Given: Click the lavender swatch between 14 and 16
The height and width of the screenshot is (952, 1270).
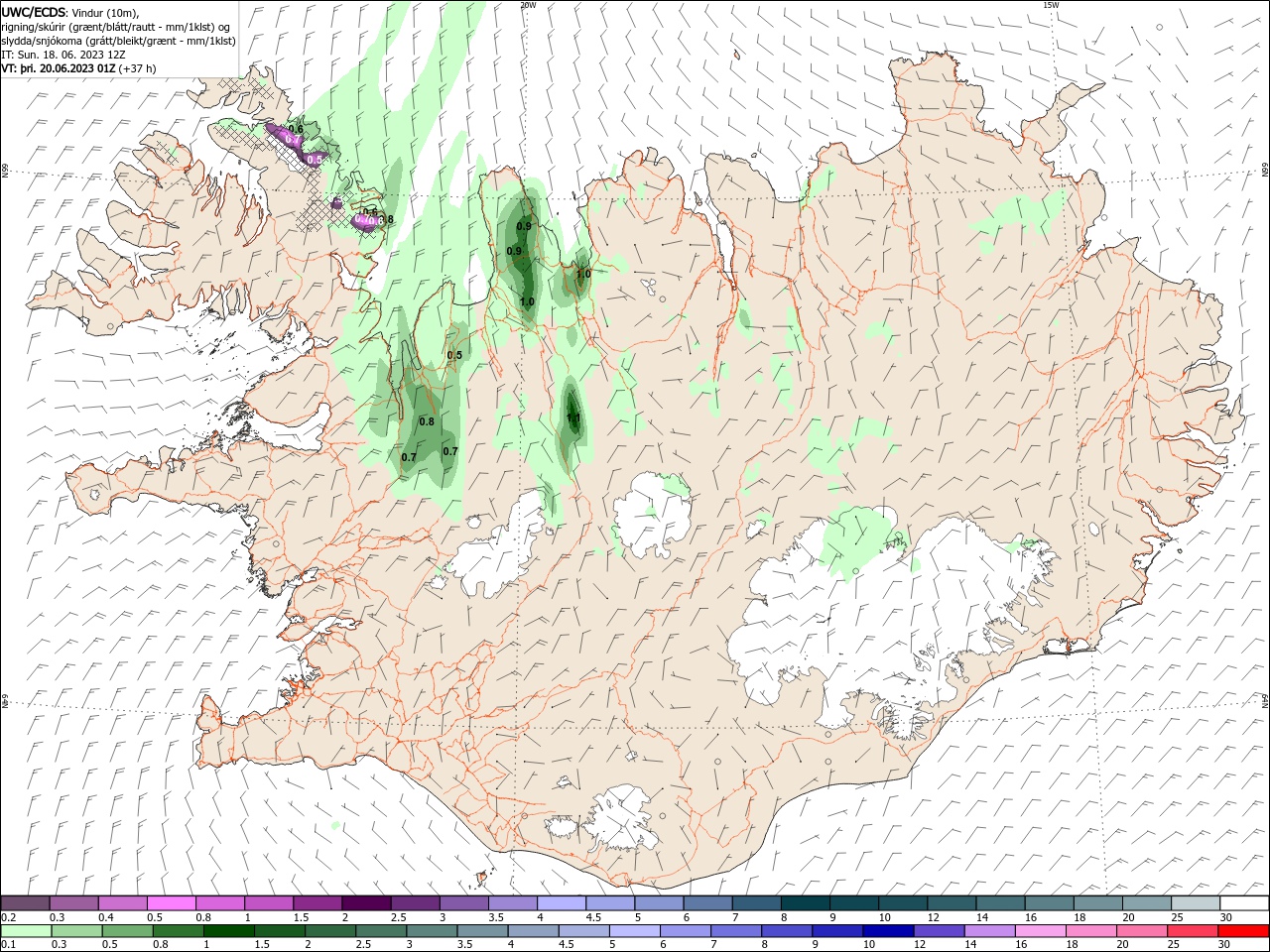Looking at the screenshot, I should [989, 931].
